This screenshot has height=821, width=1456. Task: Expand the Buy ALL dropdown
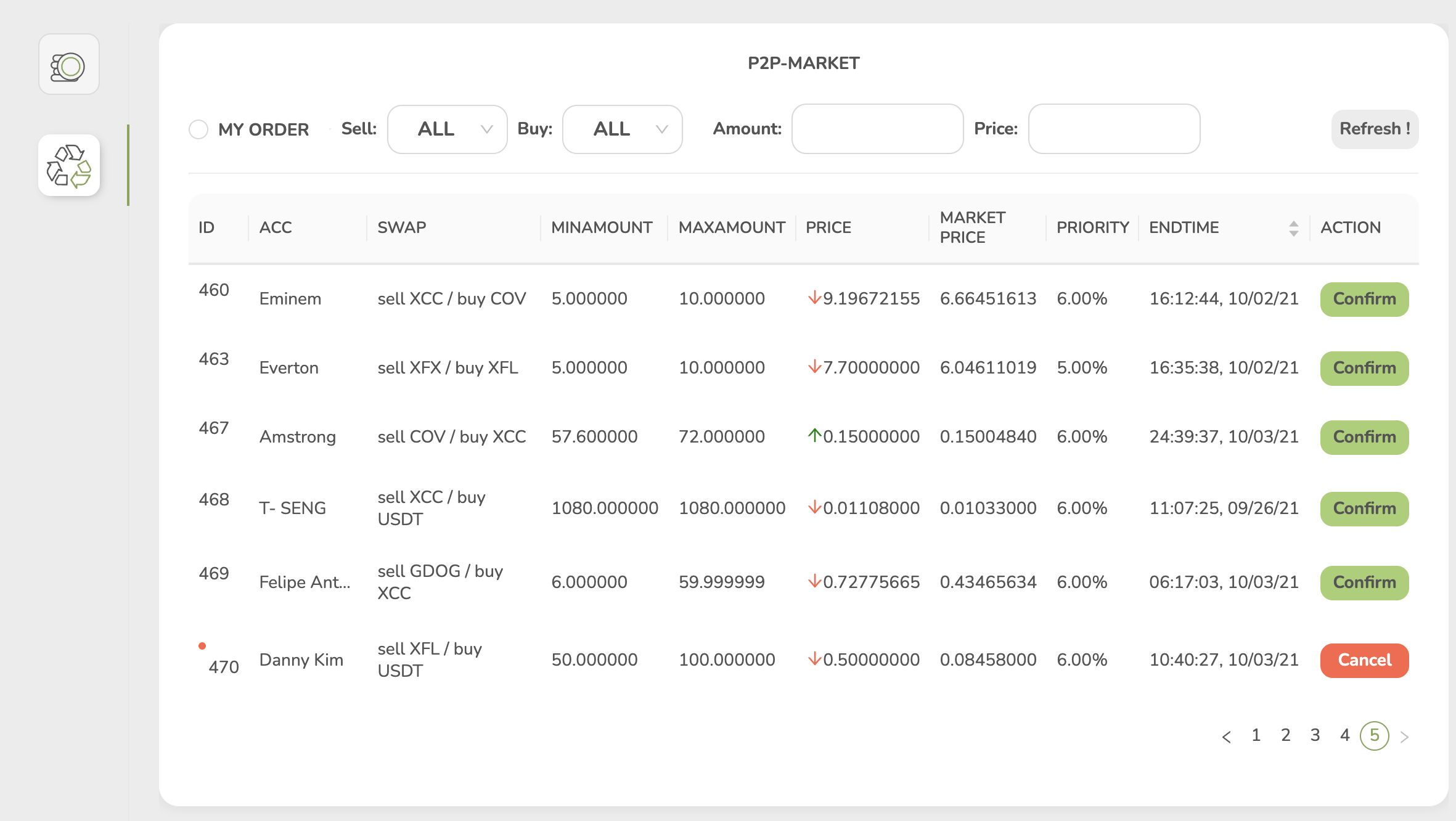click(x=622, y=129)
